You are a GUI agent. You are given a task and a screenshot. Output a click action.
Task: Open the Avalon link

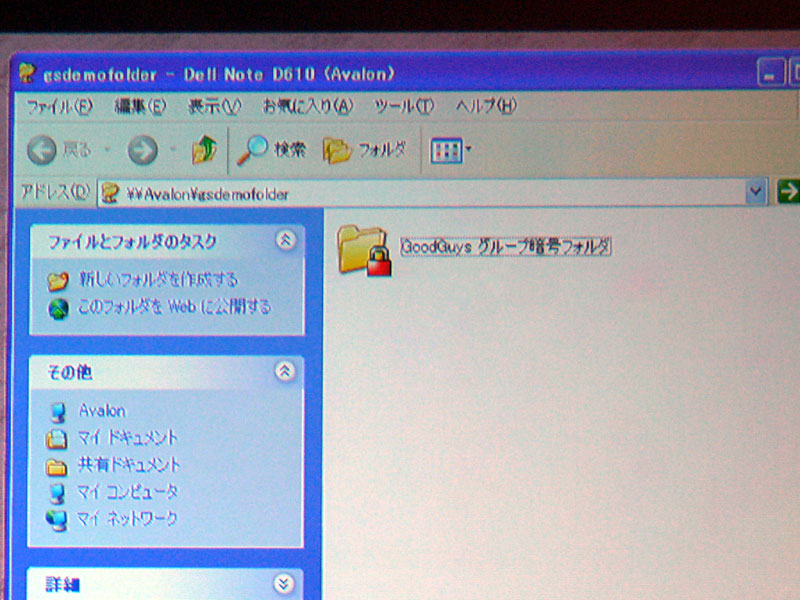tap(102, 410)
